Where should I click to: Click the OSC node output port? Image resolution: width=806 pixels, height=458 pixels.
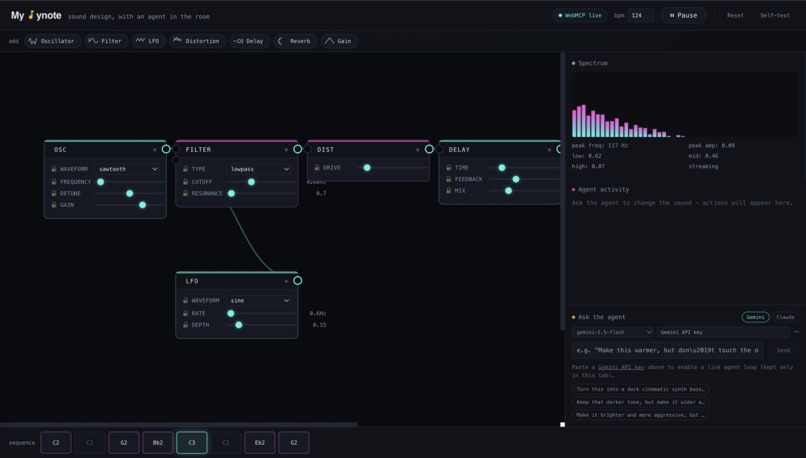(x=166, y=149)
